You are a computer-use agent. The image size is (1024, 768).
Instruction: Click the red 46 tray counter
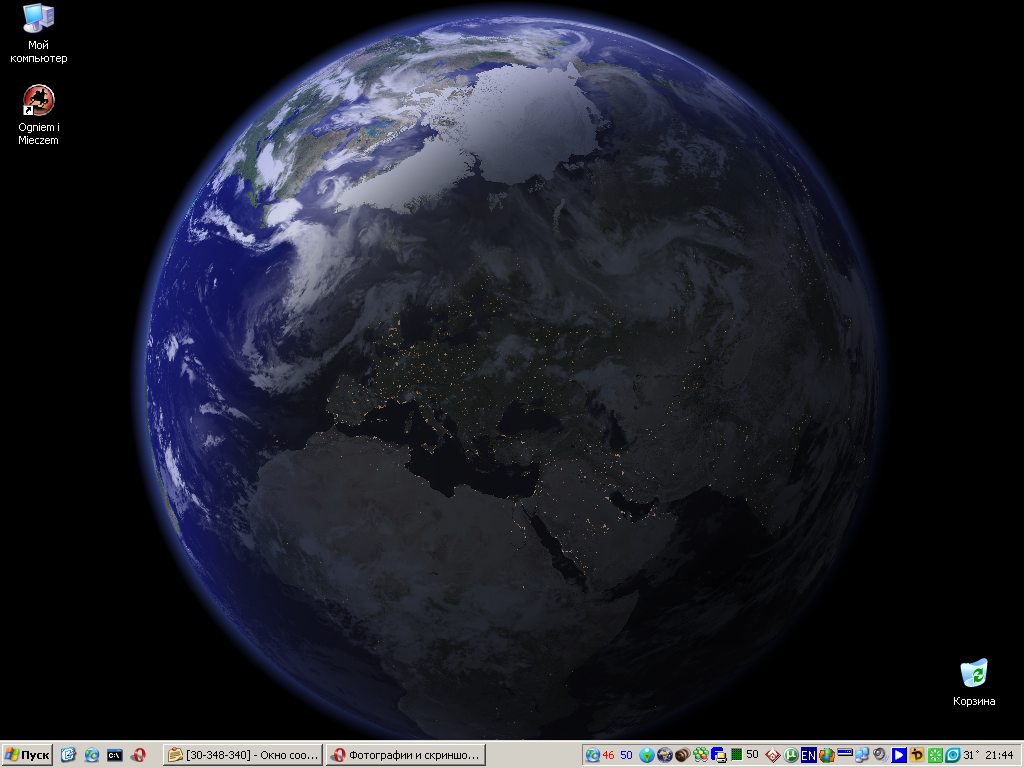[608, 755]
